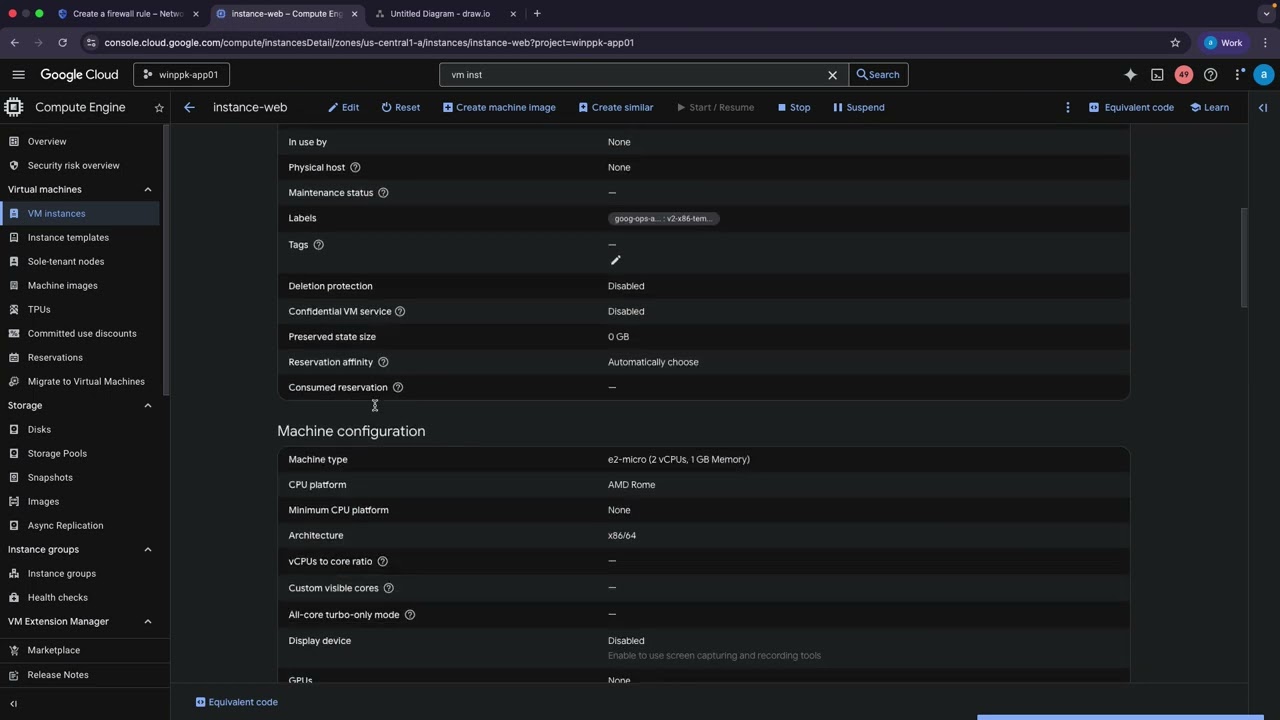Click Create similar
The height and width of the screenshot is (720, 1280).
pyautogui.click(x=615, y=108)
